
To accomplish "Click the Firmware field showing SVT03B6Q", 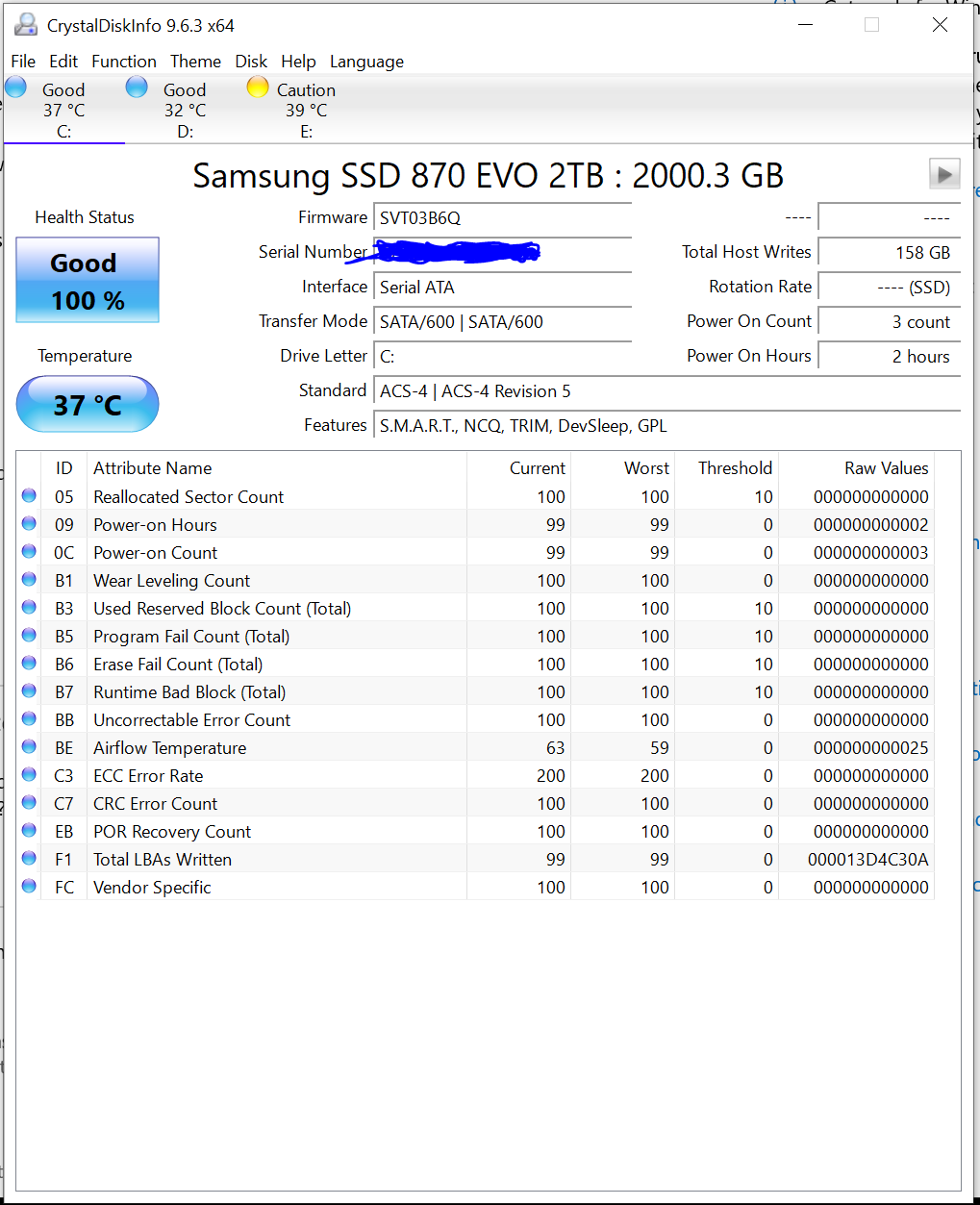I will click(x=502, y=218).
